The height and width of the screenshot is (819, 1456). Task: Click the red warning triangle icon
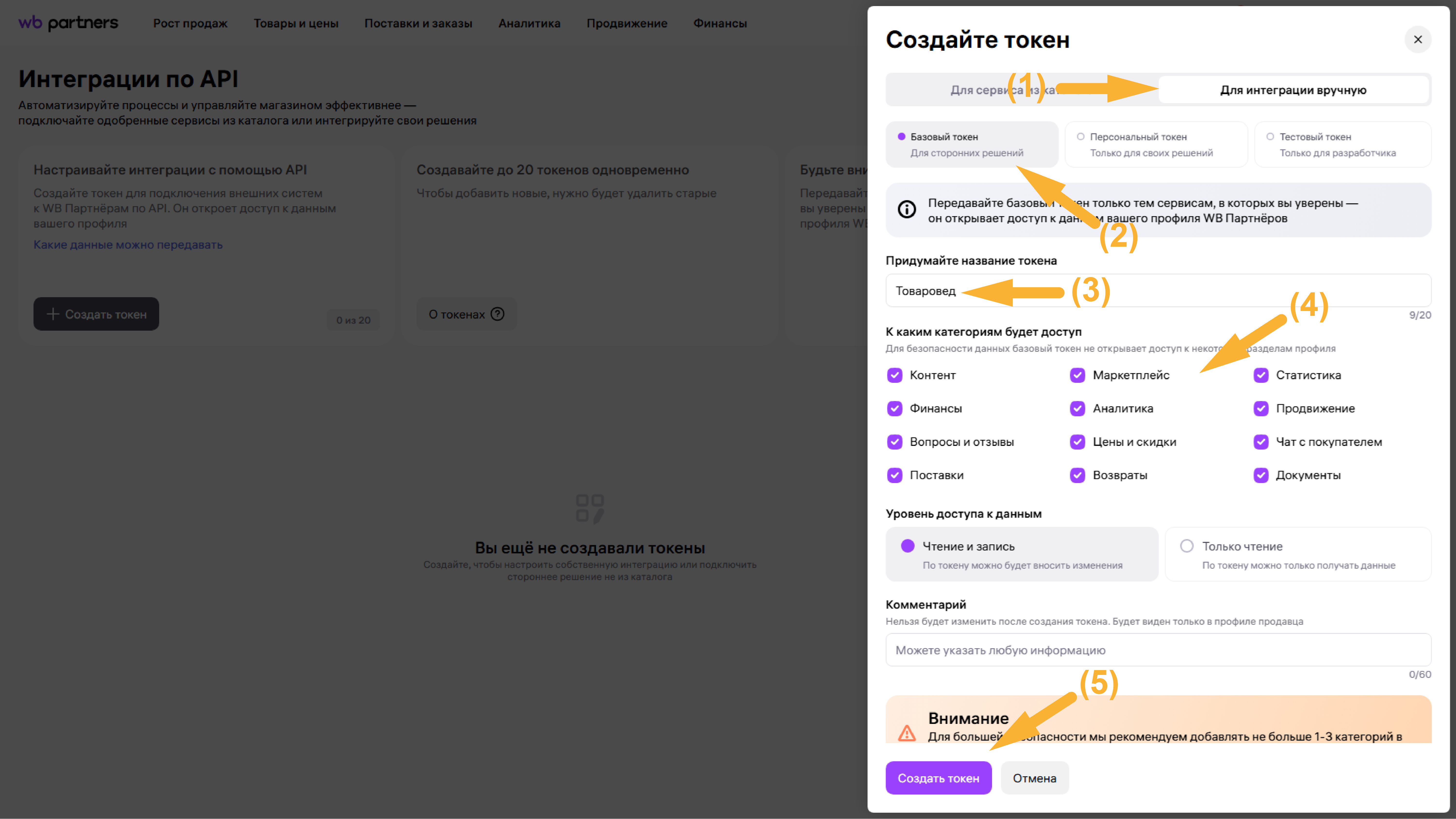tap(907, 733)
